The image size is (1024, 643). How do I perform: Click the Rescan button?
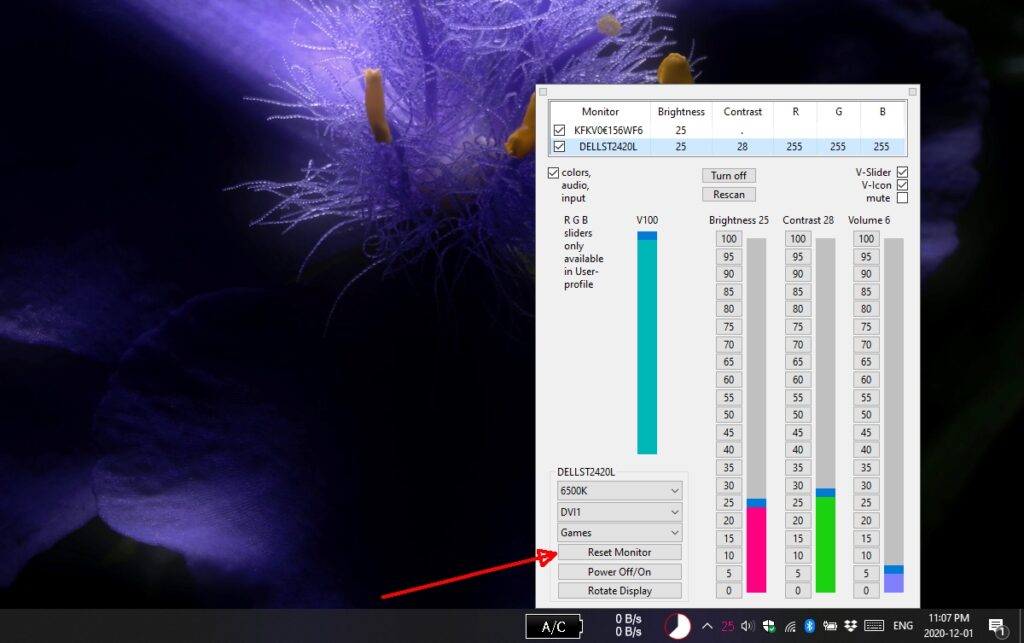pos(728,193)
